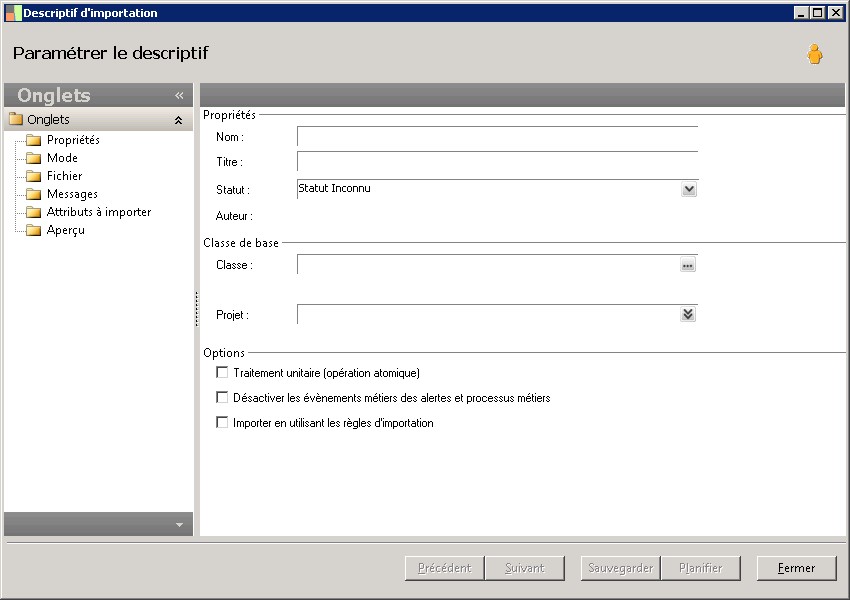This screenshot has width=850, height=600.
Task: Open the Classe browse ellipsis button
Action: 687,265
